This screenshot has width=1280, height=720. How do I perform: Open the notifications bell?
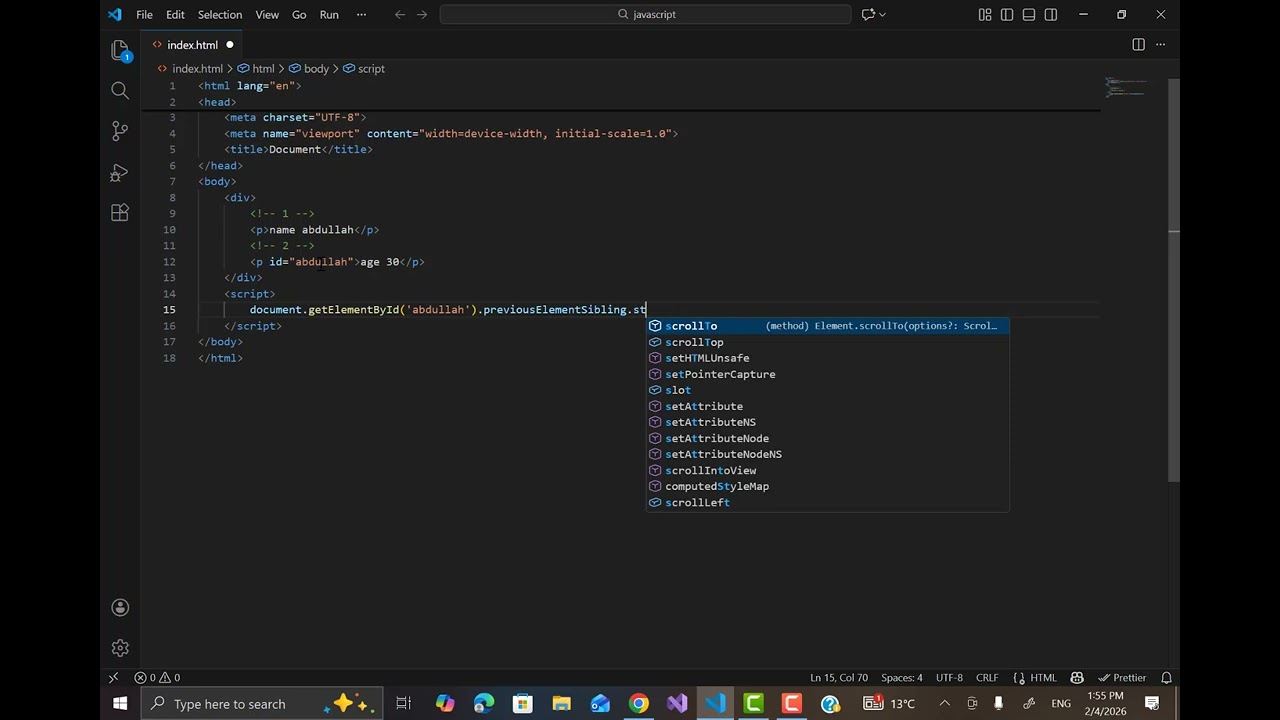pos(1166,677)
